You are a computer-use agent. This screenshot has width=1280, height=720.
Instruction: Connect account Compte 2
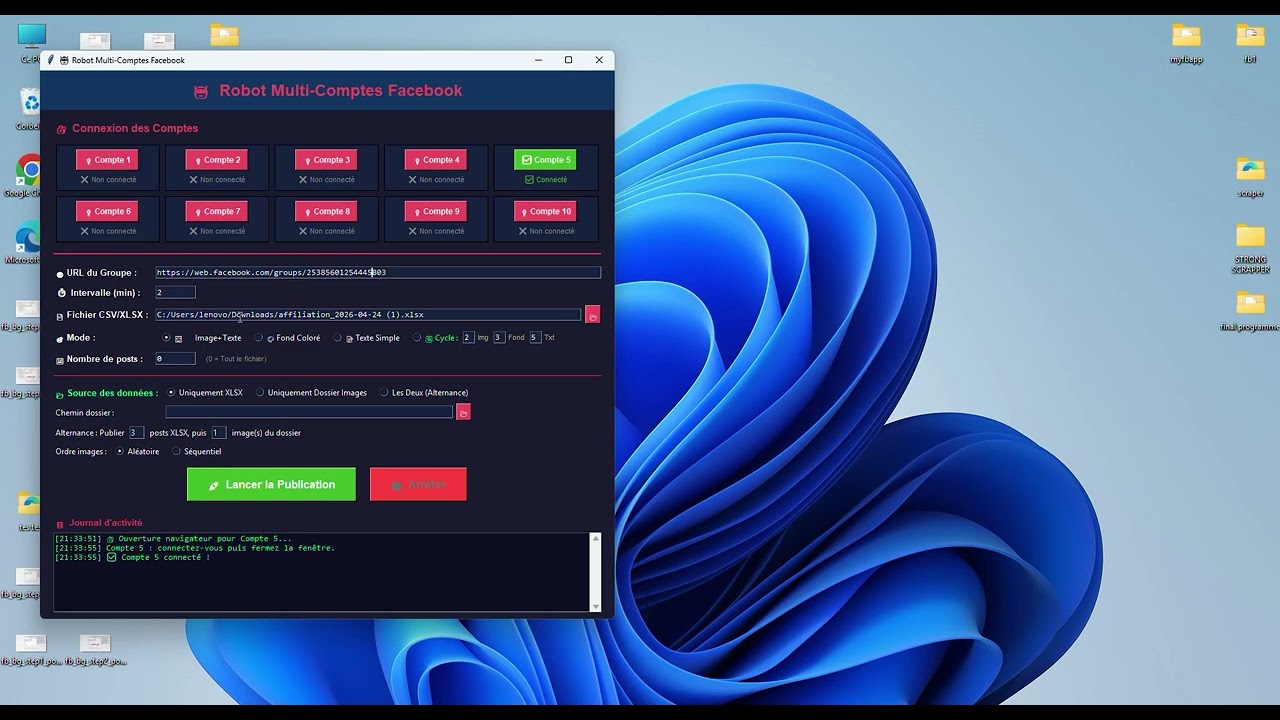[x=217, y=160]
